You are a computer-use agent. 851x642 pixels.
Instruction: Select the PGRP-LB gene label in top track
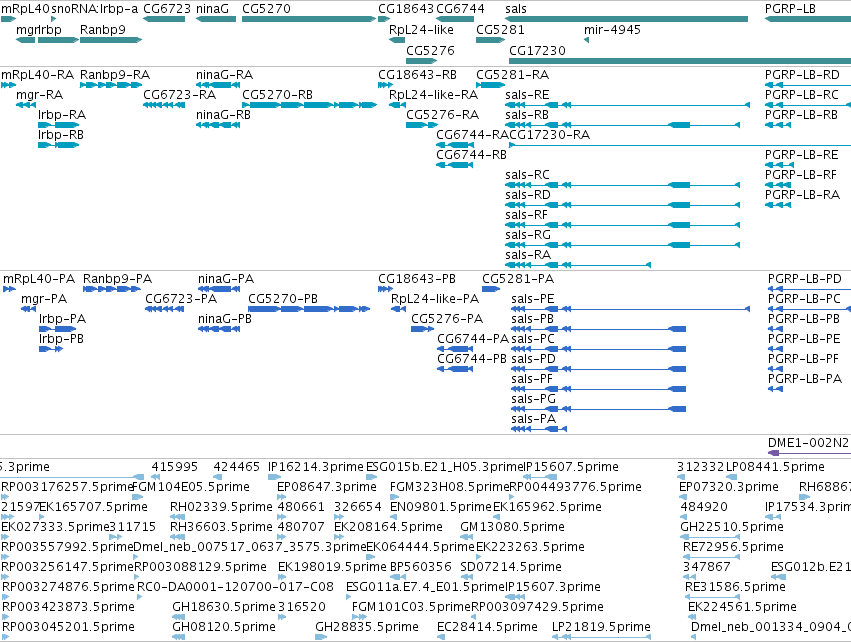point(790,9)
